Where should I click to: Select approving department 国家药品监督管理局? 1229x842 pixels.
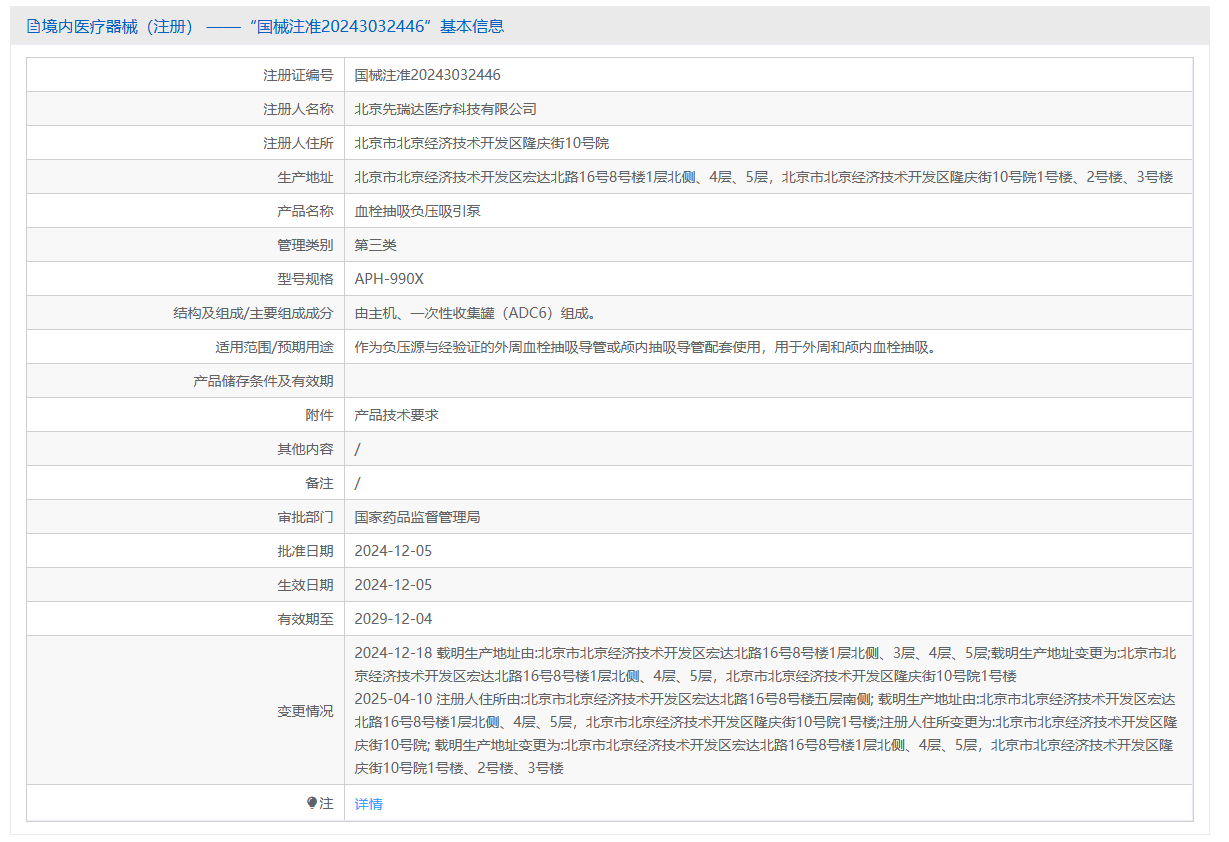(x=417, y=517)
